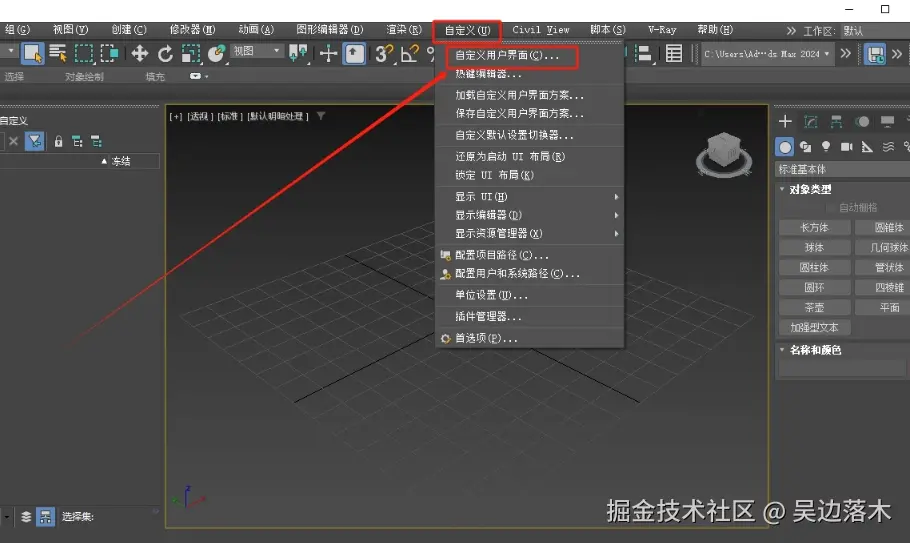This screenshot has height=543, width=910.
Task: Open the 视图 reference coordinate dropdown
Action: point(256,52)
